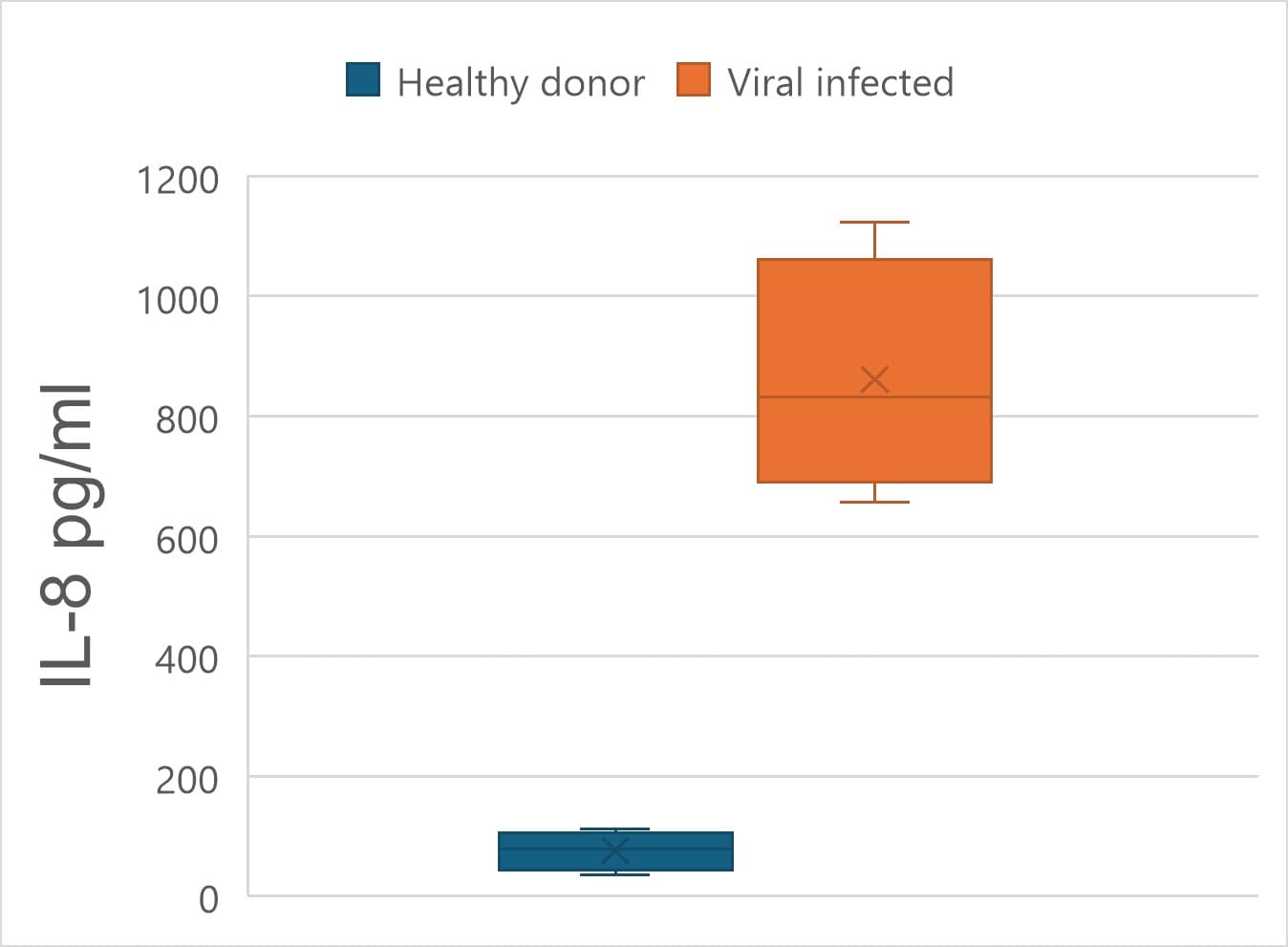Select the Healthy donor legend label
Viewport: 1288px width, 947px height.
coord(521,83)
